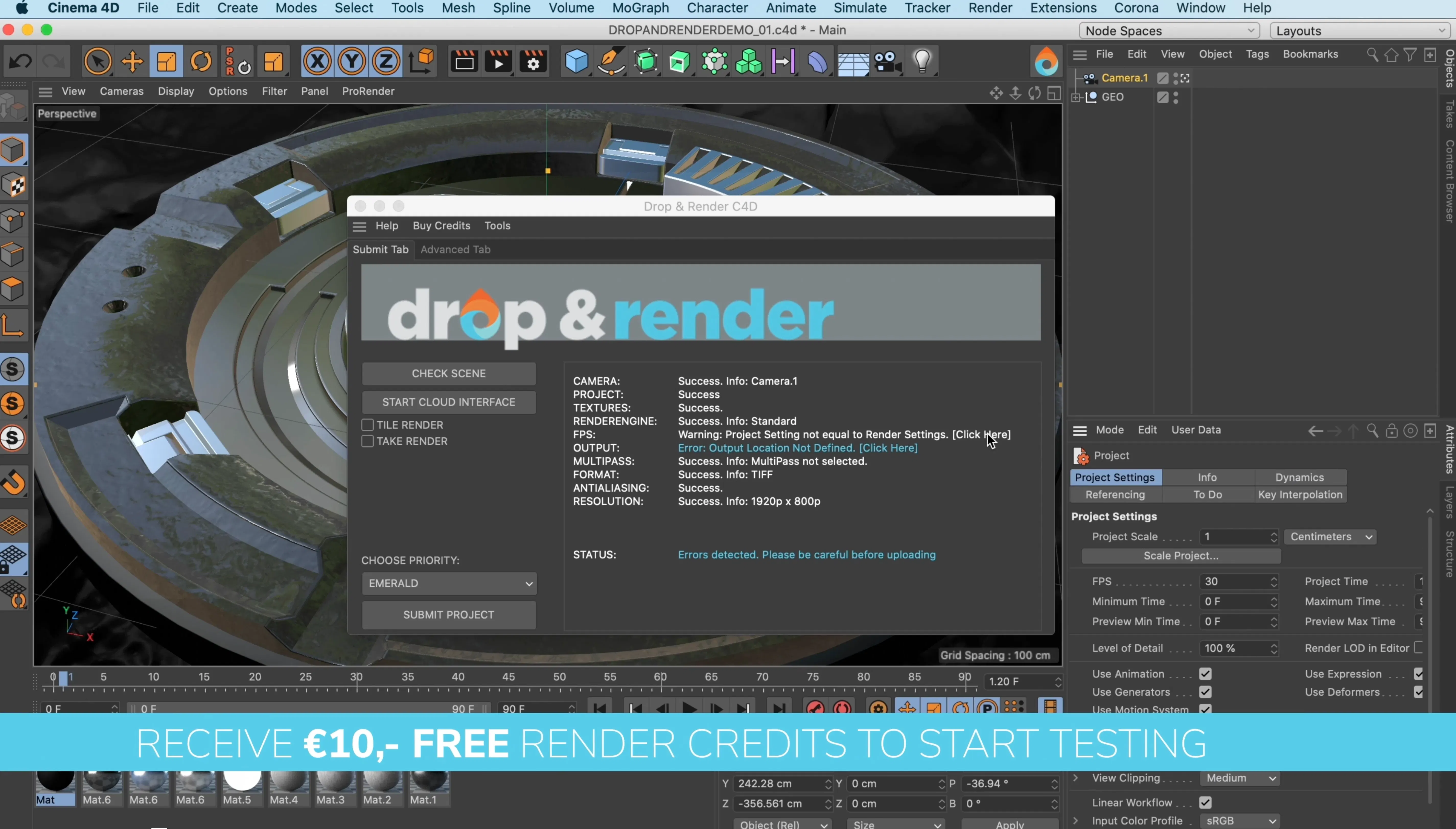Open the Dynamics attributes tab
The image size is (1456, 829).
[x=1300, y=477]
